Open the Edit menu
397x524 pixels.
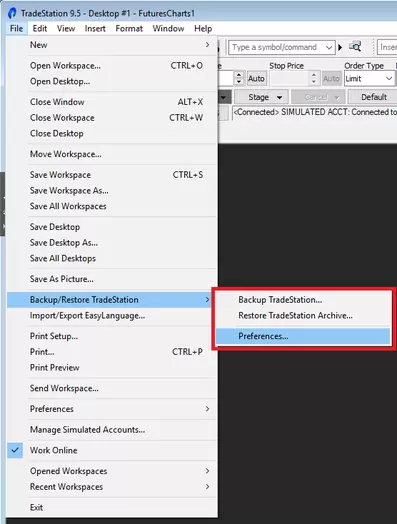pyautogui.click(x=40, y=28)
